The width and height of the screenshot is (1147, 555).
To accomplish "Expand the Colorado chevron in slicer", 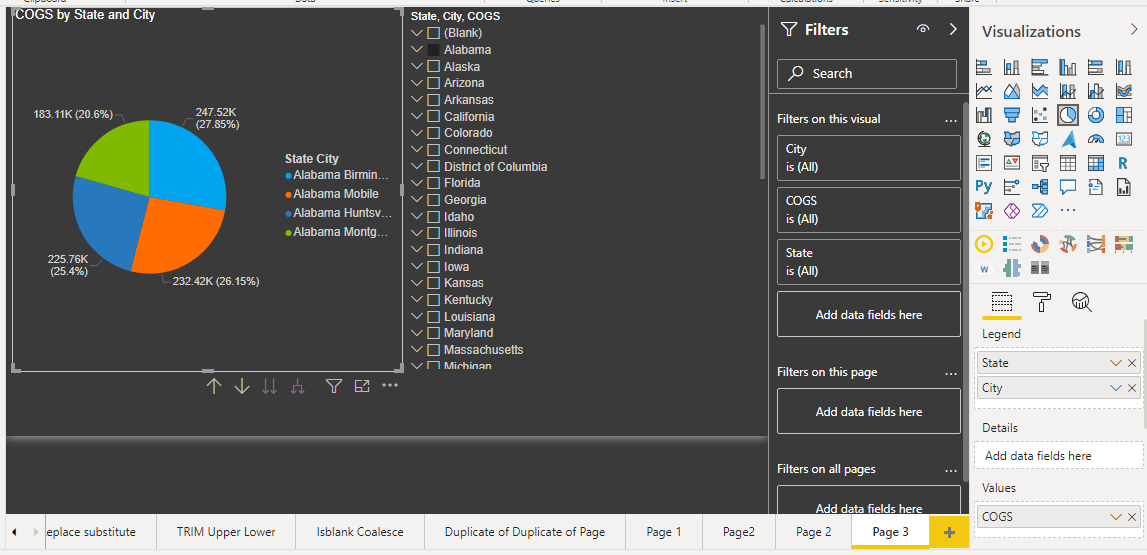I will click(417, 133).
